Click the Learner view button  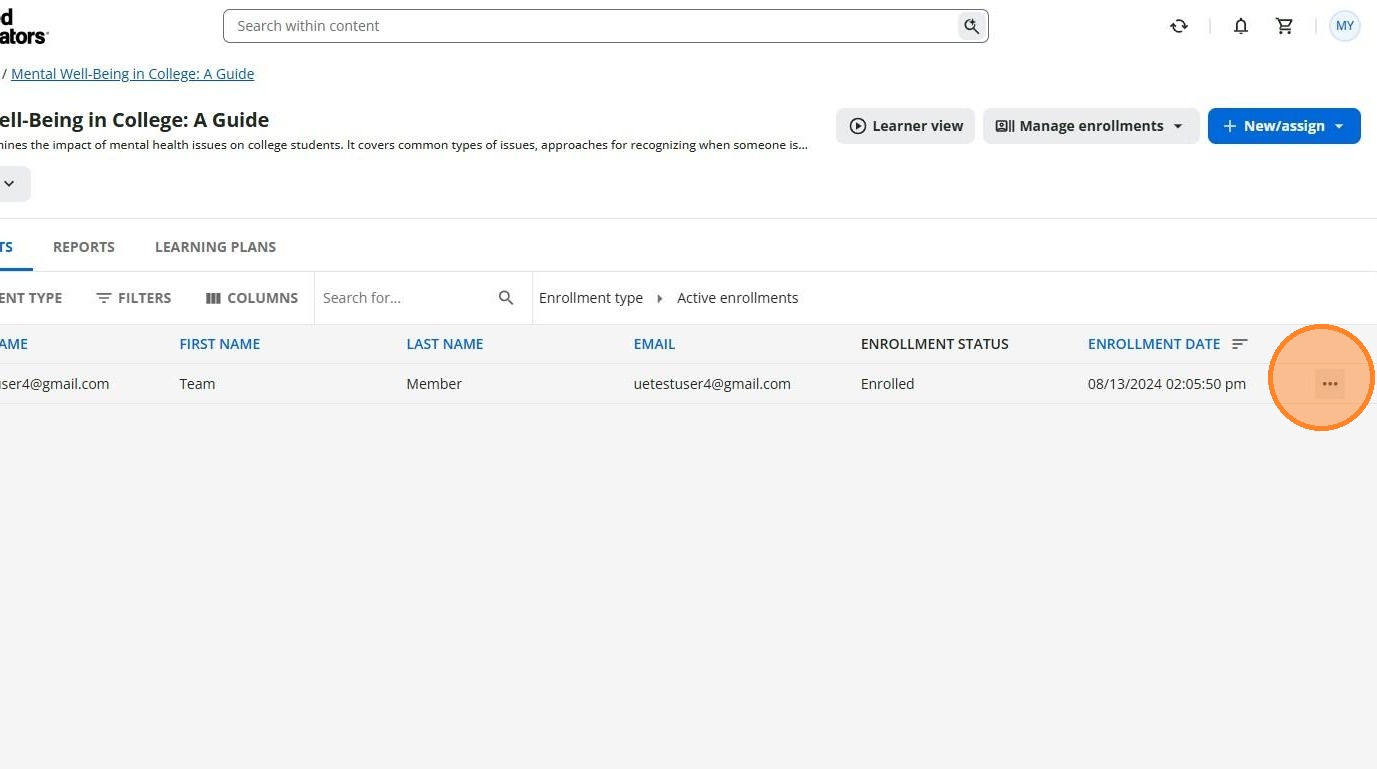[x=905, y=126]
